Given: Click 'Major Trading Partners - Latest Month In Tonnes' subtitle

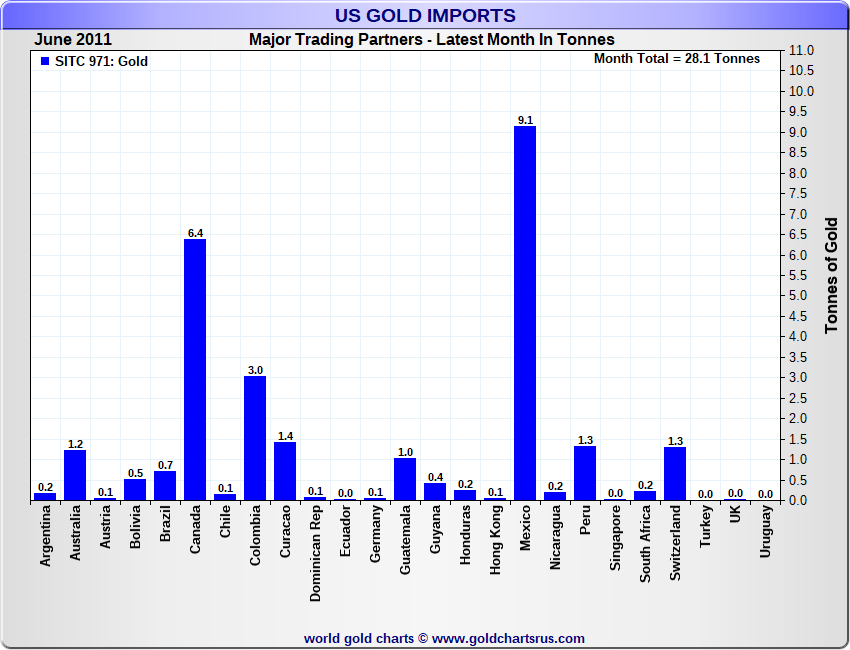Looking at the screenshot, I should pyautogui.click(x=432, y=40).
